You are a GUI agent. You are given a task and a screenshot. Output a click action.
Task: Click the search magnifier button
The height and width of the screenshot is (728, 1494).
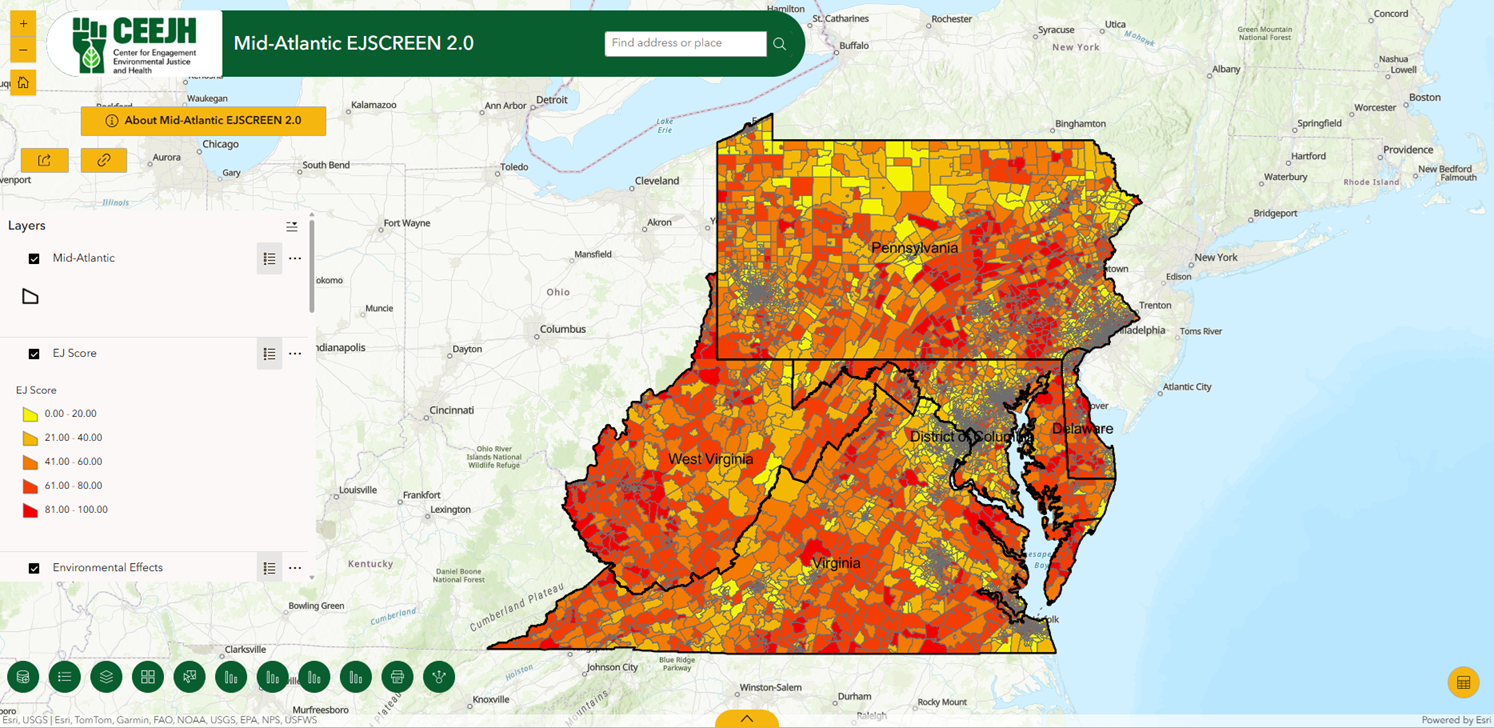point(780,44)
